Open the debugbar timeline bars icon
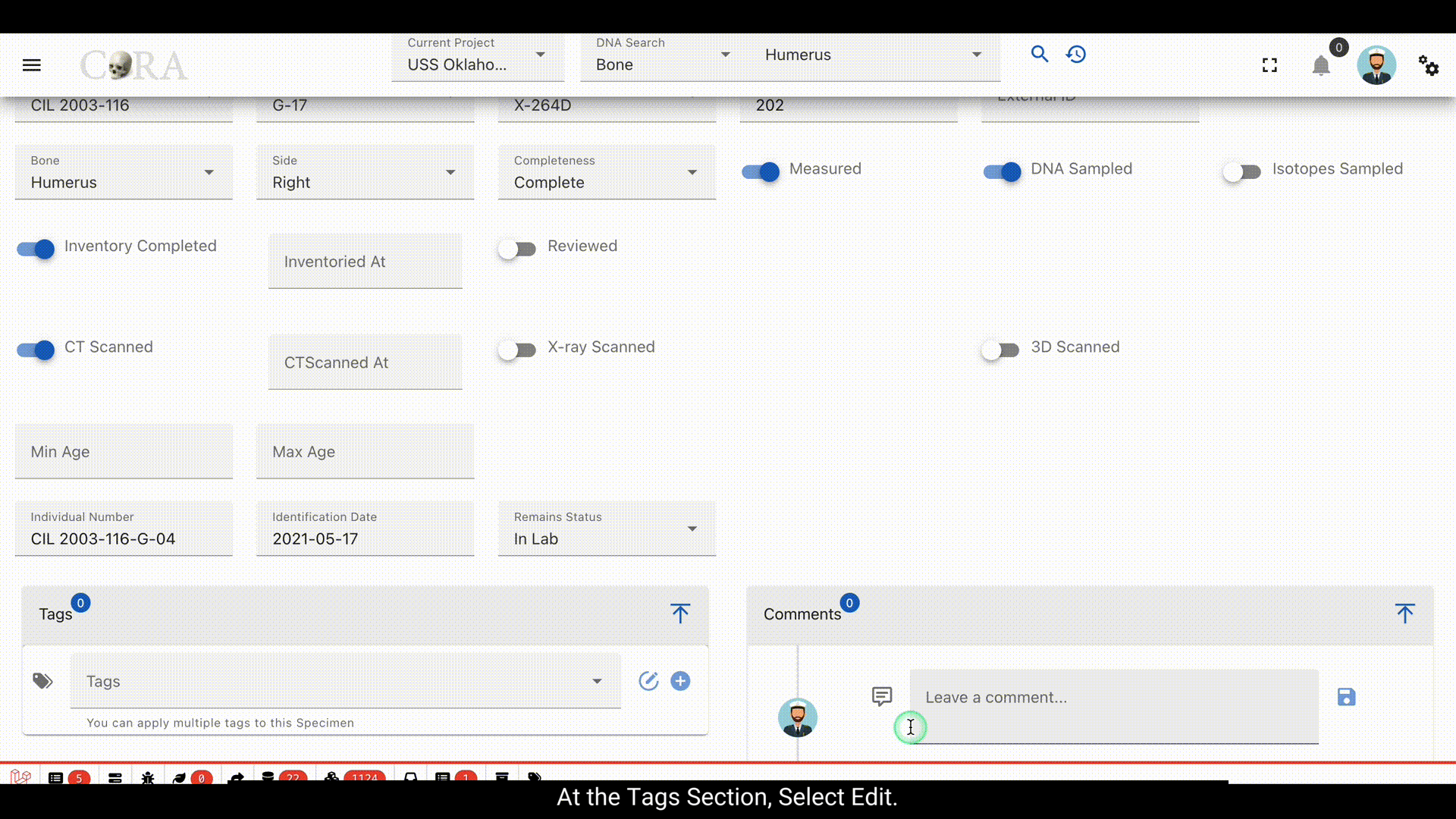The width and height of the screenshot is (1456, 819). coord(115,778)
